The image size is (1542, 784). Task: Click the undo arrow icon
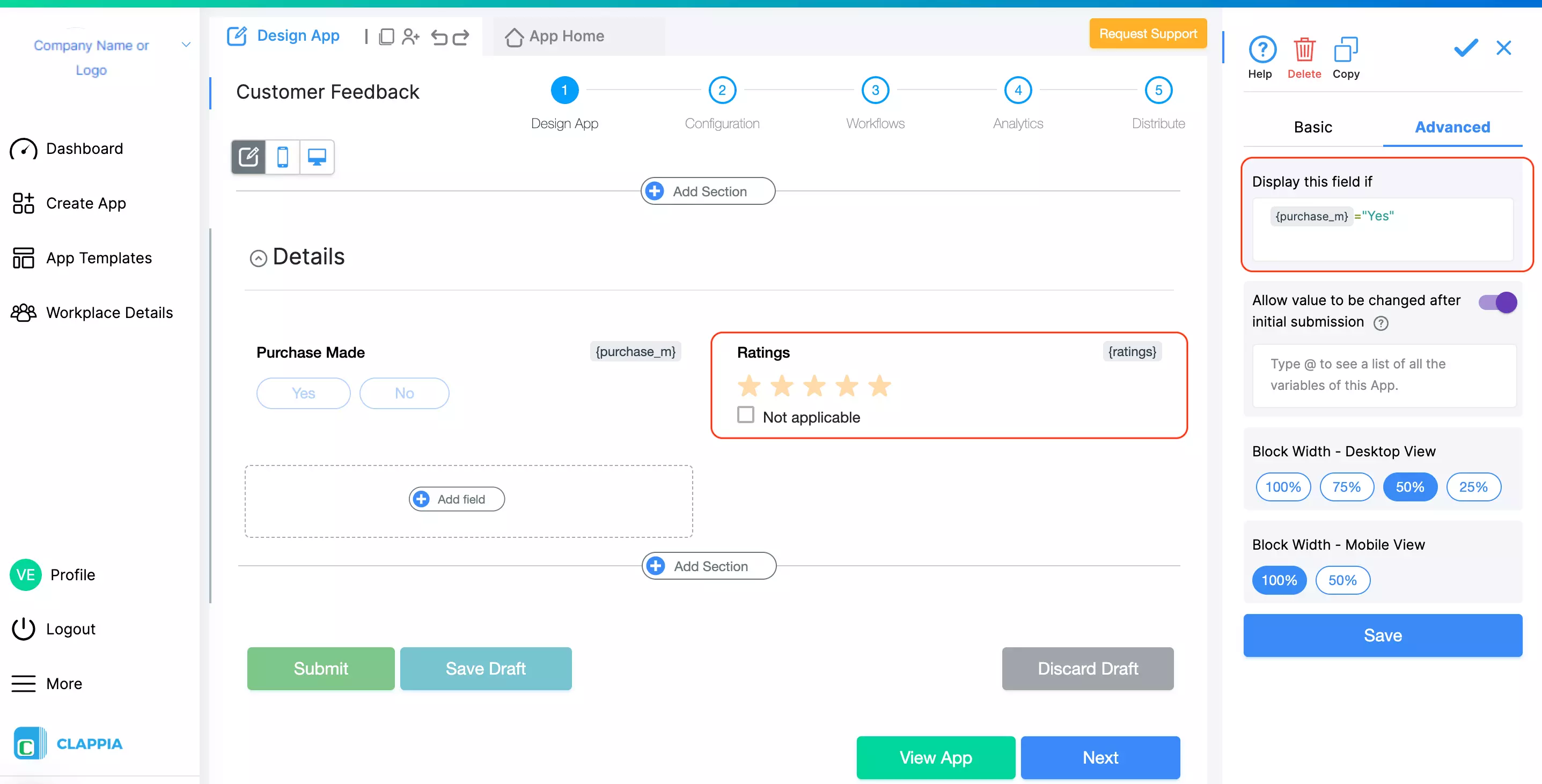439,37
